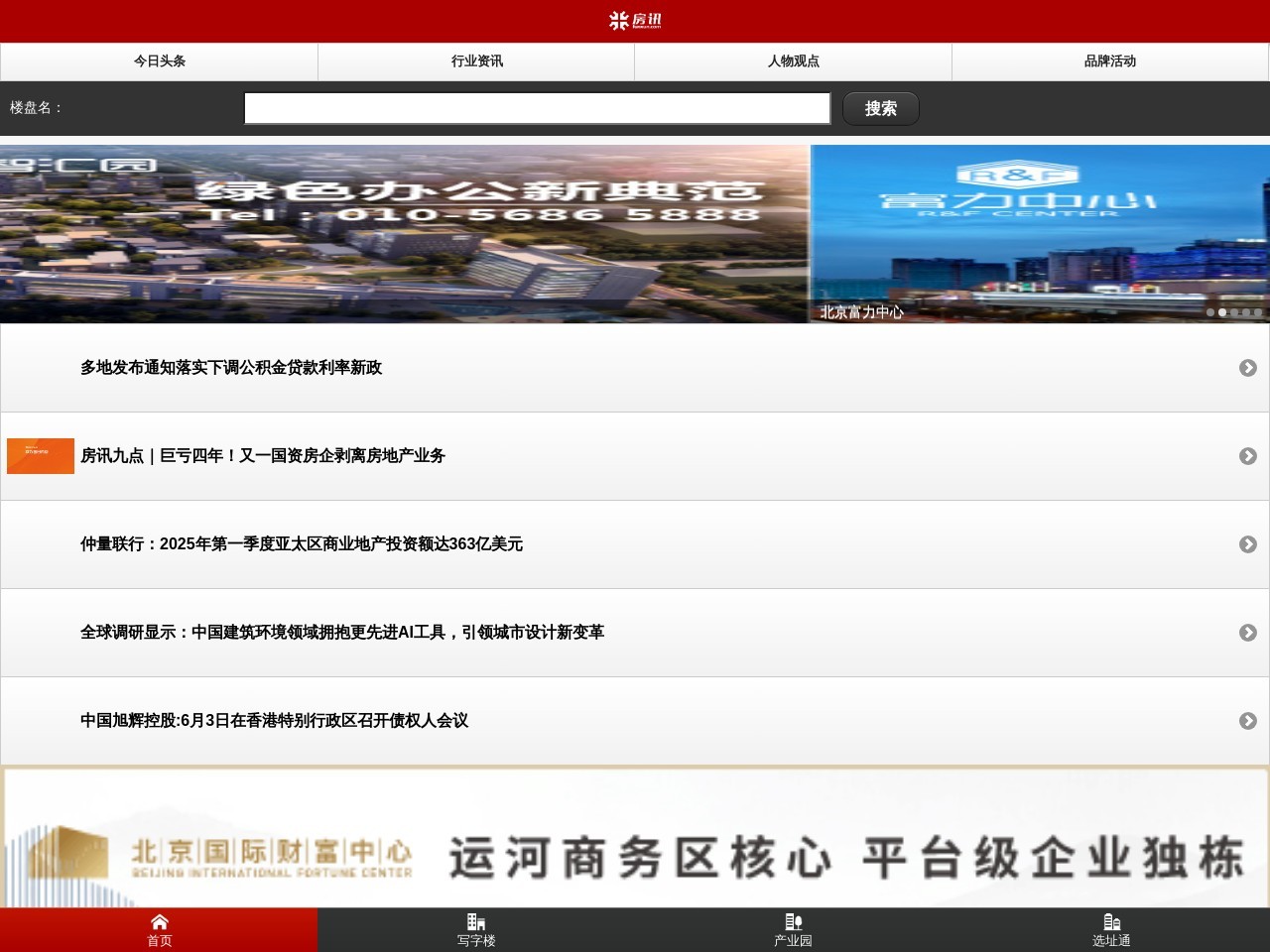Click arrow icon on 房讯九点 row
This screenshot has width=1270, height=952.
(1248, 456)
